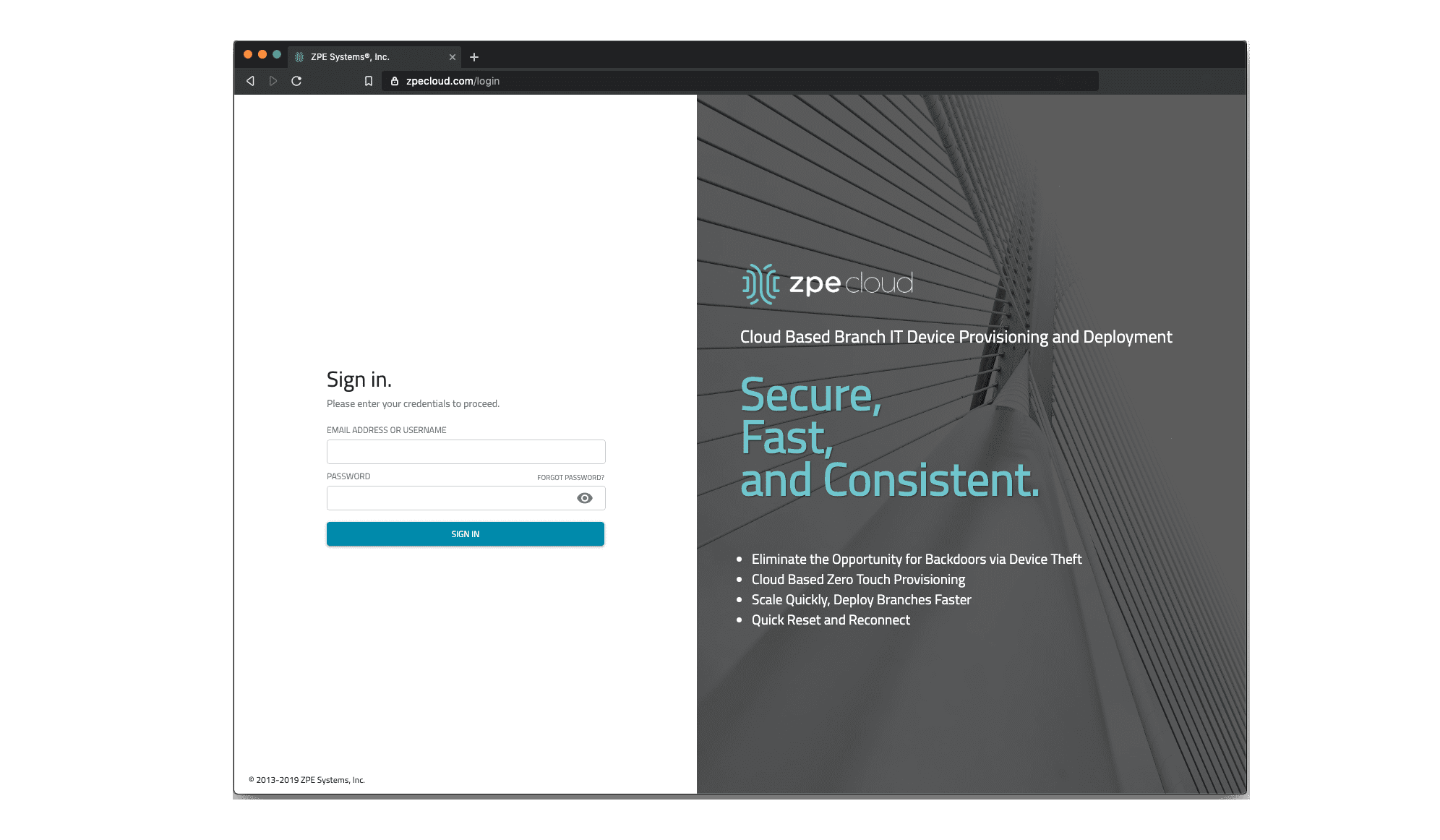Viewport: 1440px width, 840px height.
Task: Click the Sign In button
Action: 466,534
